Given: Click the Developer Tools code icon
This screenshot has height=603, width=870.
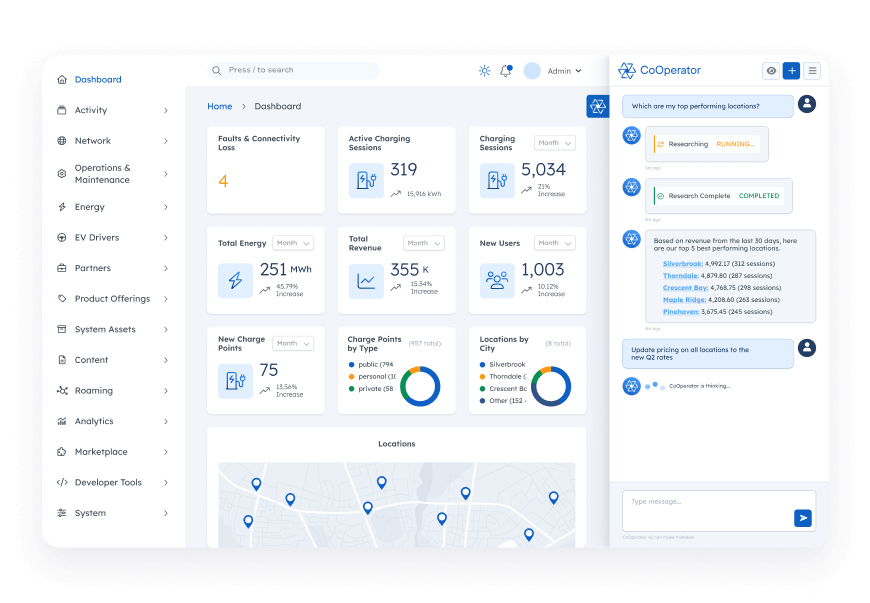Looking at the screenshot, I should [x=62, y=482].
